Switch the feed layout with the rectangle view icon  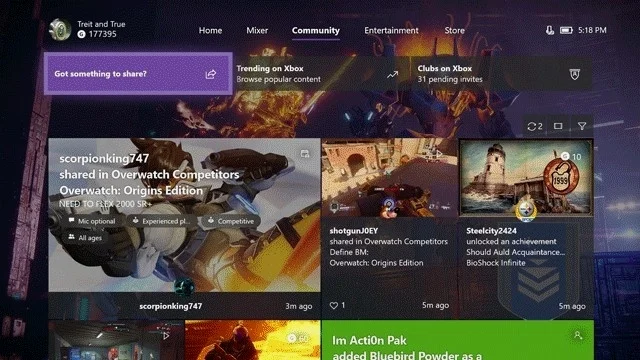pos(558,126)
